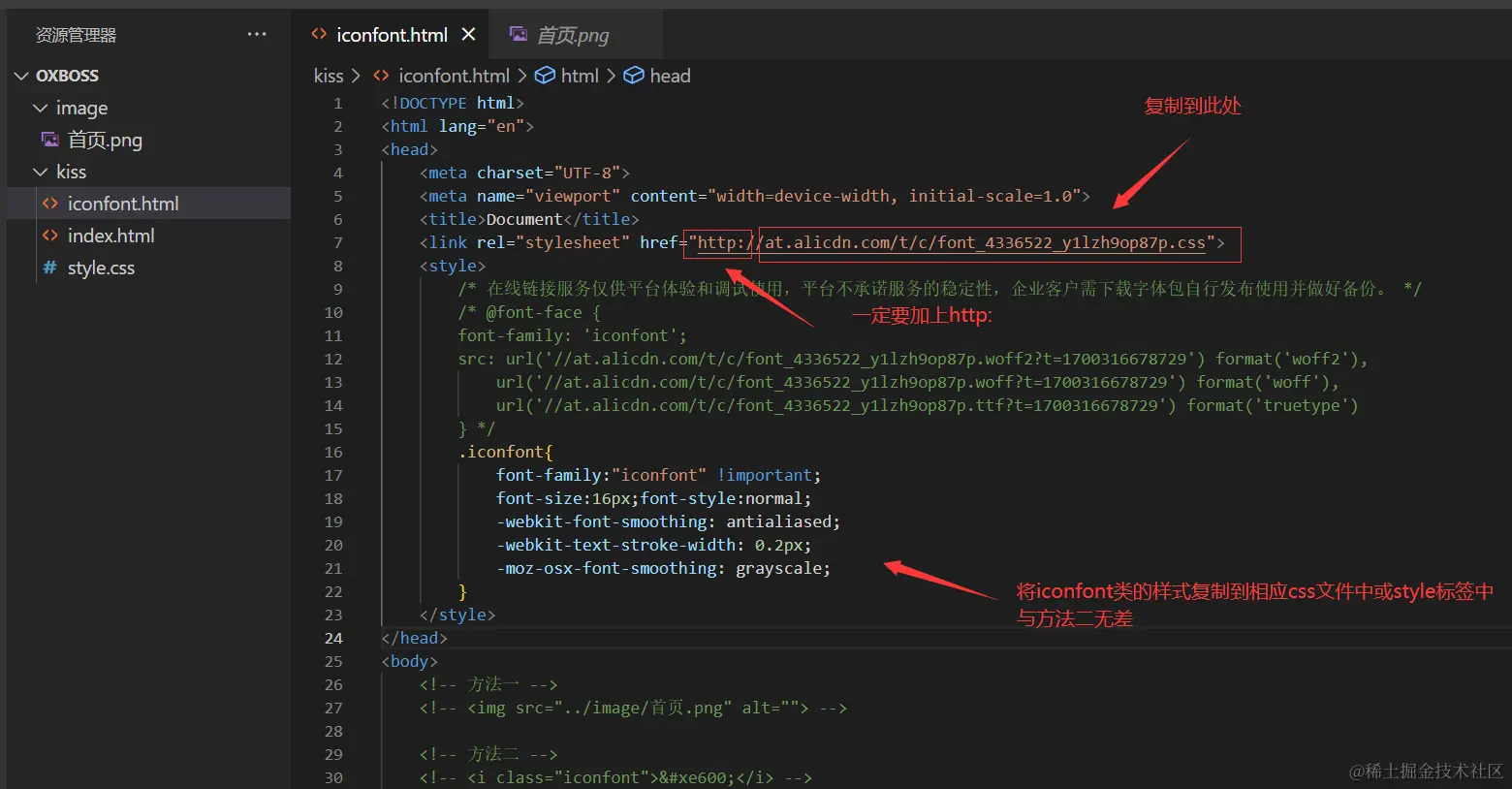Click the commented '/* @font-face {' line

point(529,312)
